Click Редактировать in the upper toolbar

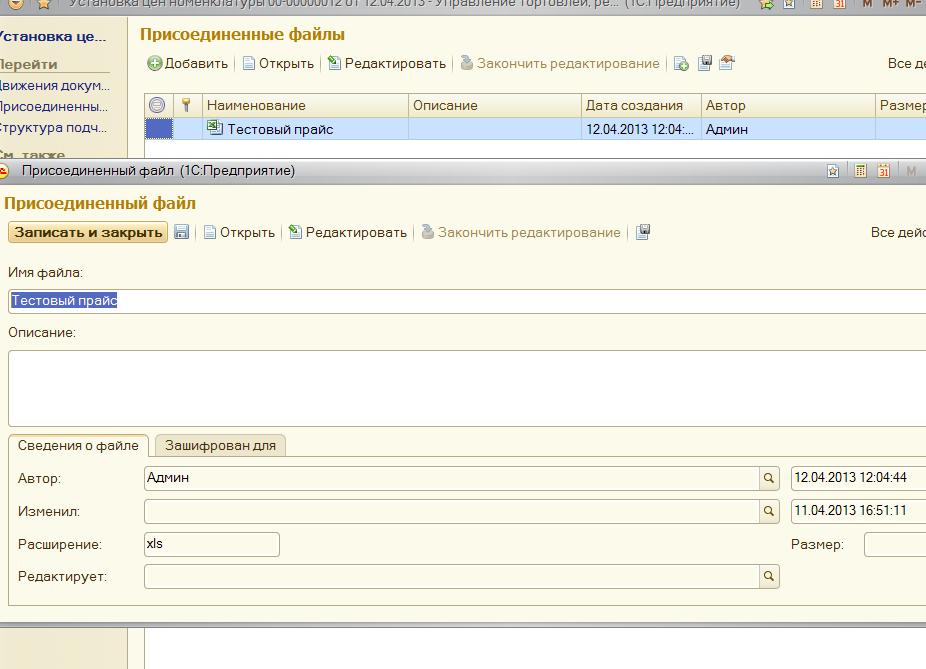[x=387, y=63]
